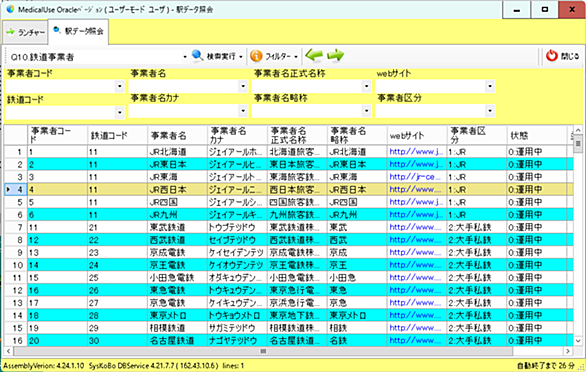Click the horizontal scrollbar thumb
Screen dimensions: 586x372
pyautogui.click(x=263, y=351)
